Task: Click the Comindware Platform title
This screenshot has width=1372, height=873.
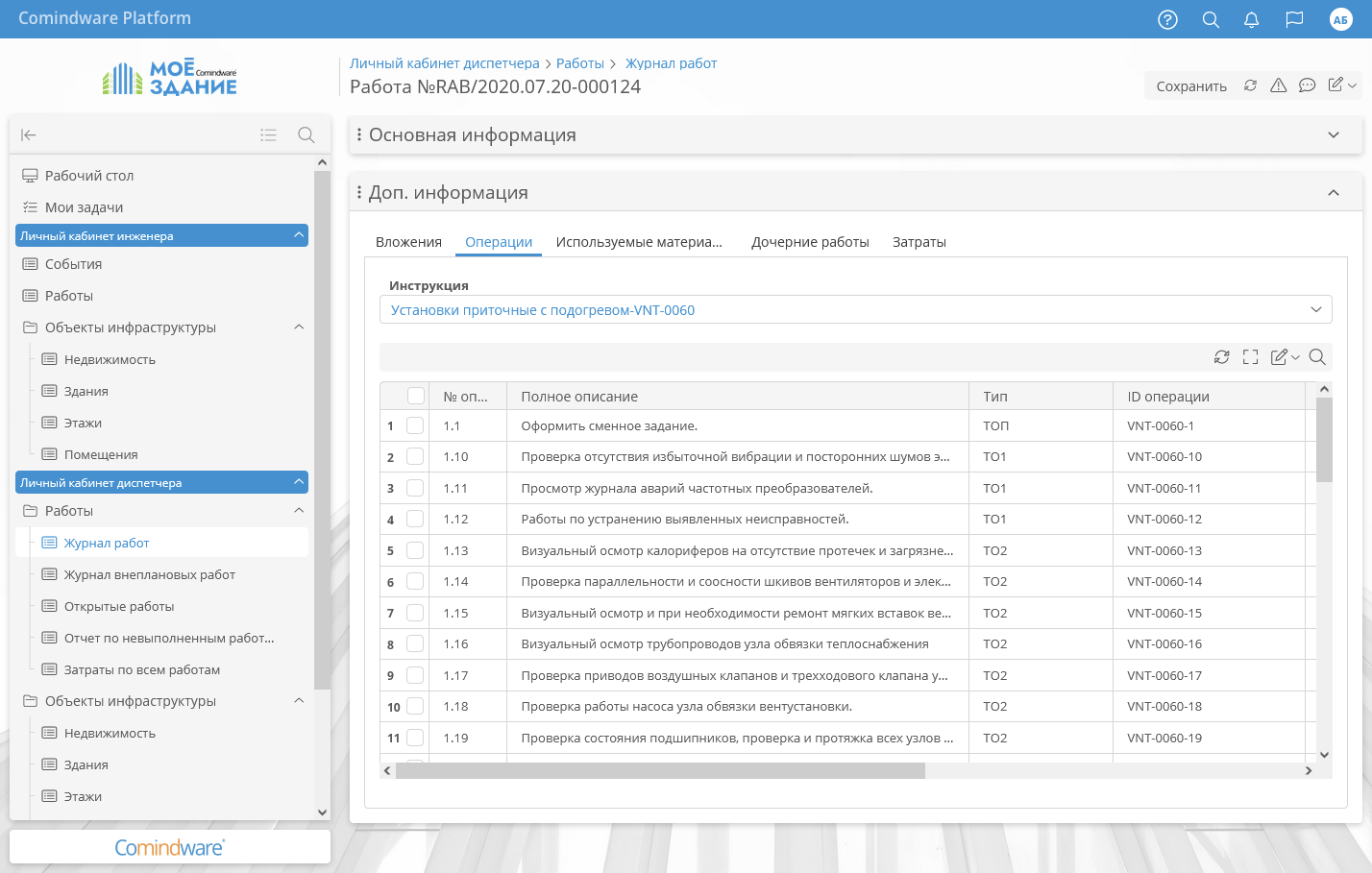Action: click(105, 18)
